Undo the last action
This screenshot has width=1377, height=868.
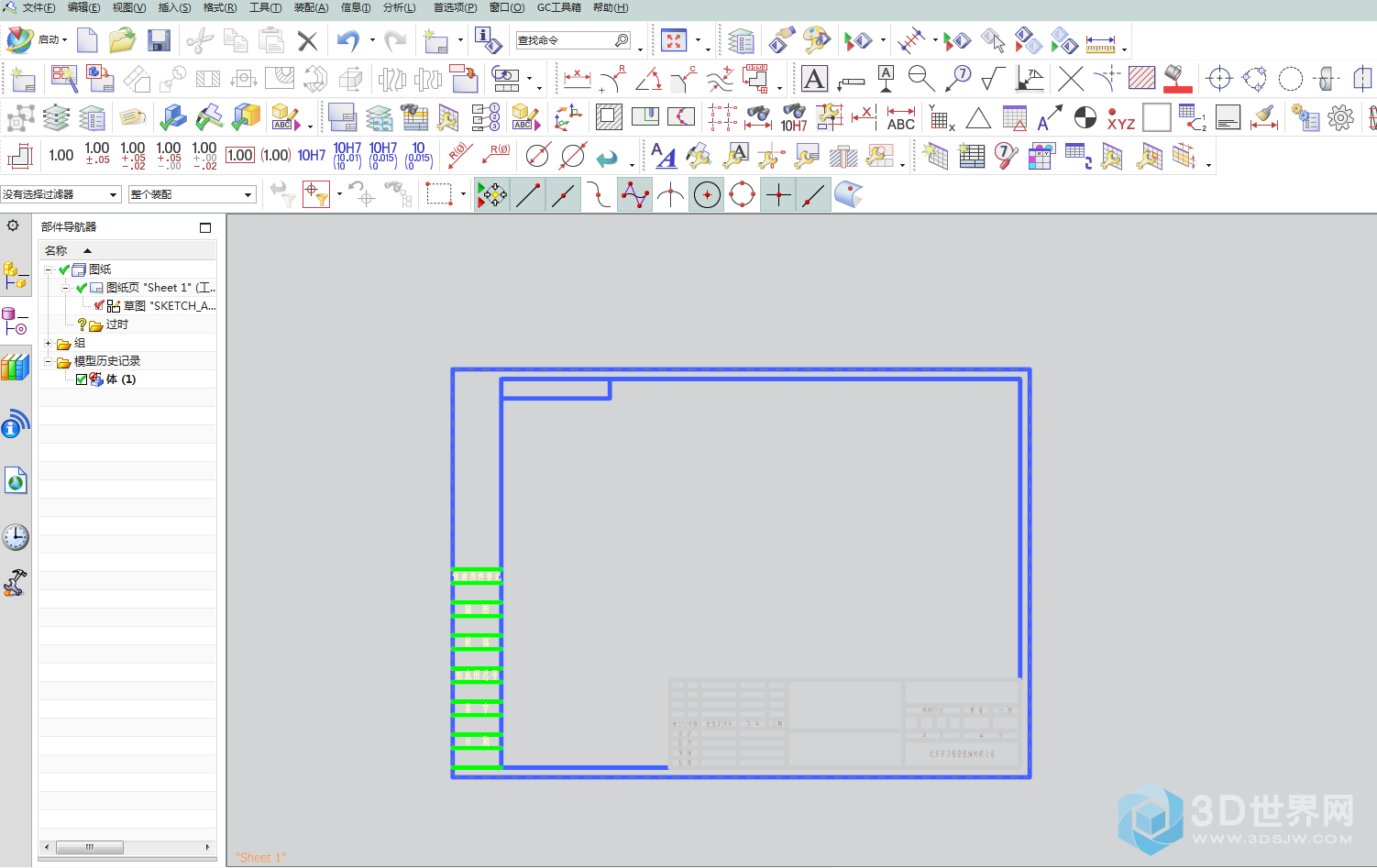coord(347,40)
